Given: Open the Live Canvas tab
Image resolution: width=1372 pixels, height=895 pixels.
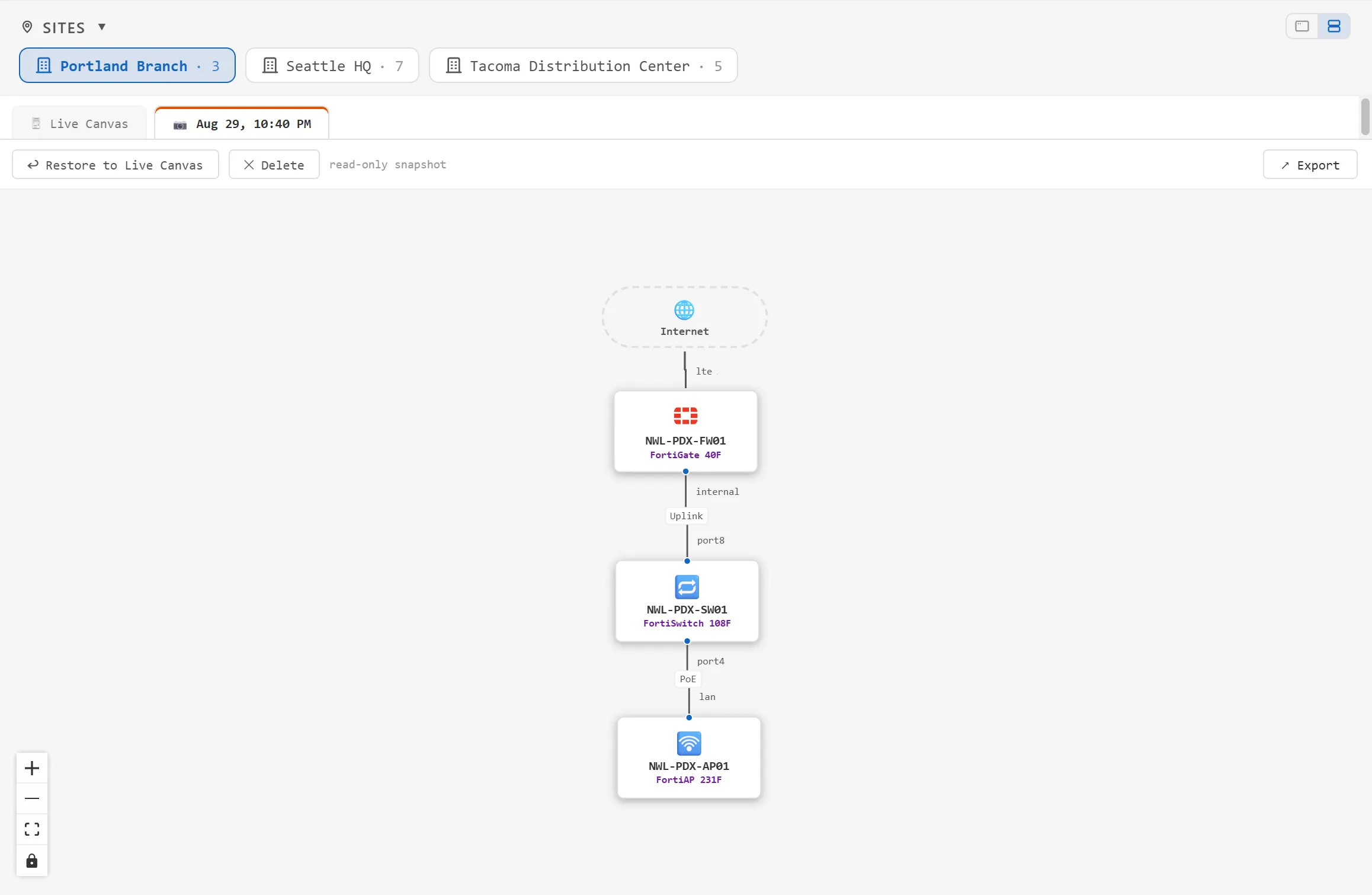Looking at the screenshot, I should [79, 123].
